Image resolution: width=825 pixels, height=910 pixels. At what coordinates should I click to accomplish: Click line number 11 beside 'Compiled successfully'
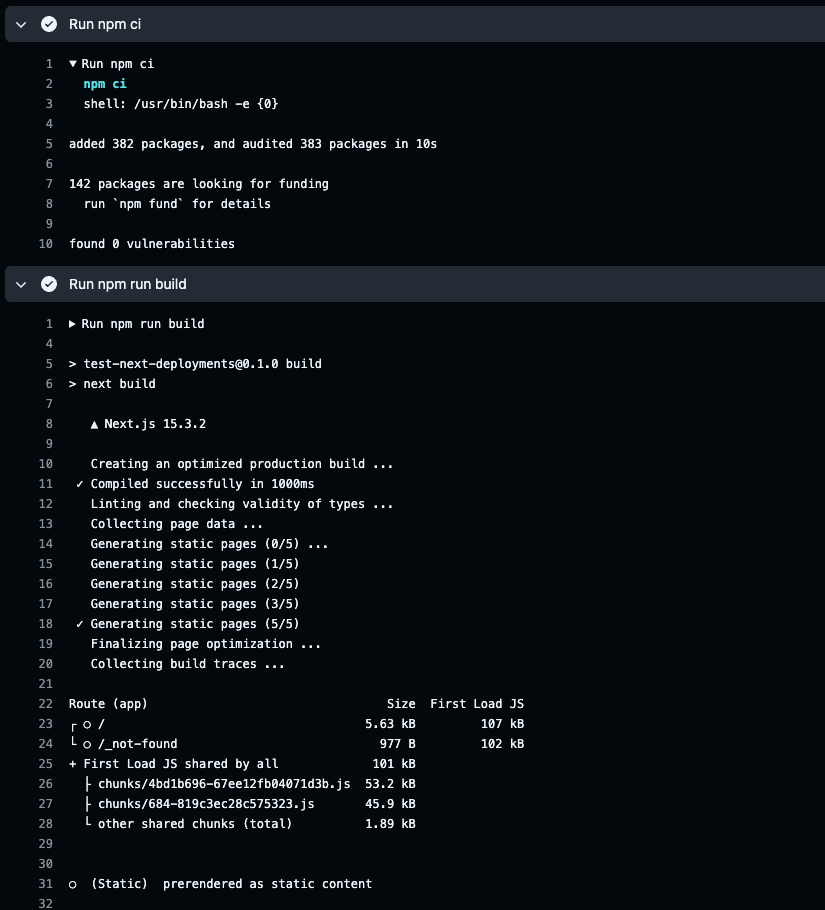point(46,484)
